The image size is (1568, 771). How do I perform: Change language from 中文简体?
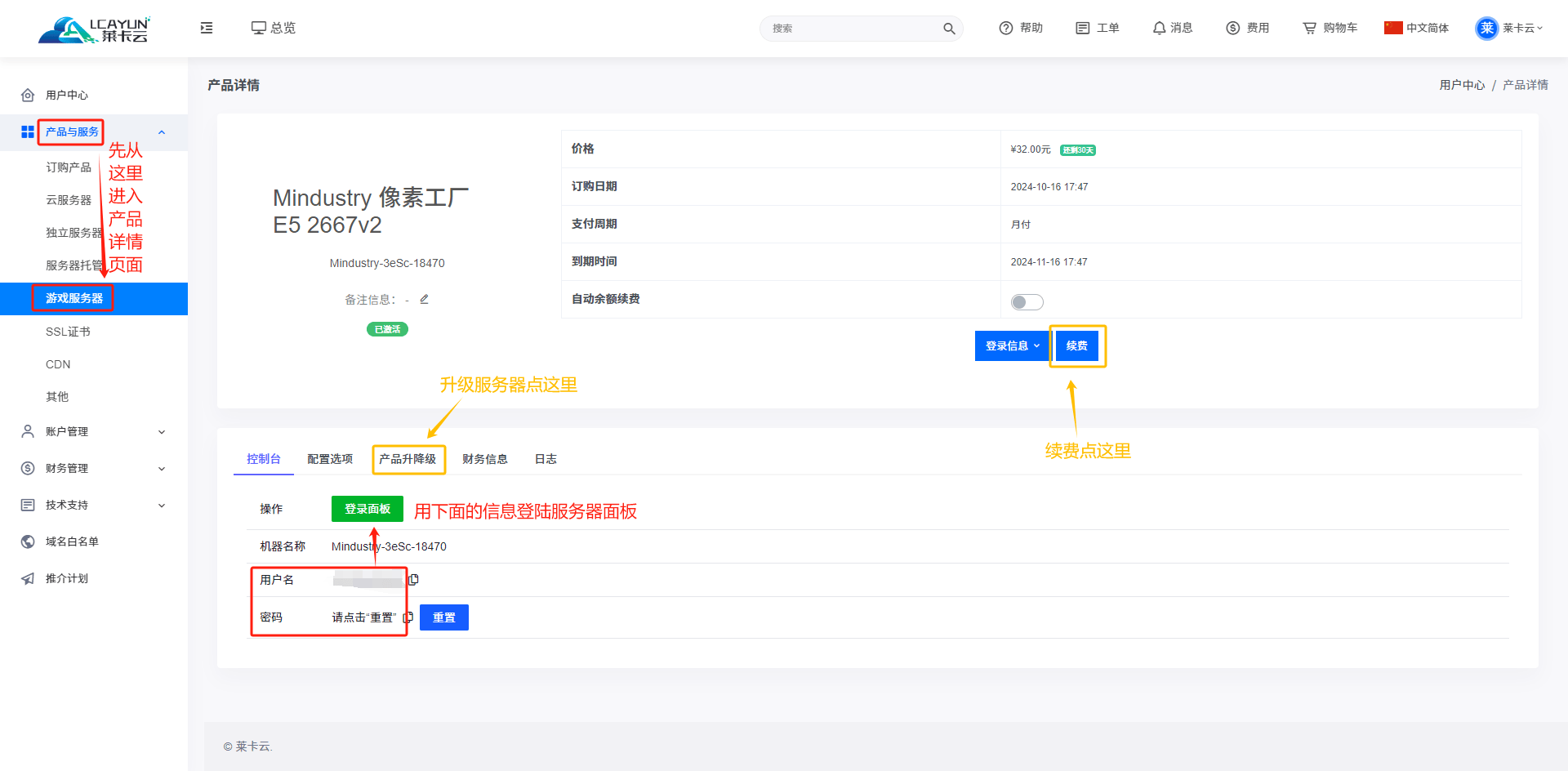[x=1417, y=28]
